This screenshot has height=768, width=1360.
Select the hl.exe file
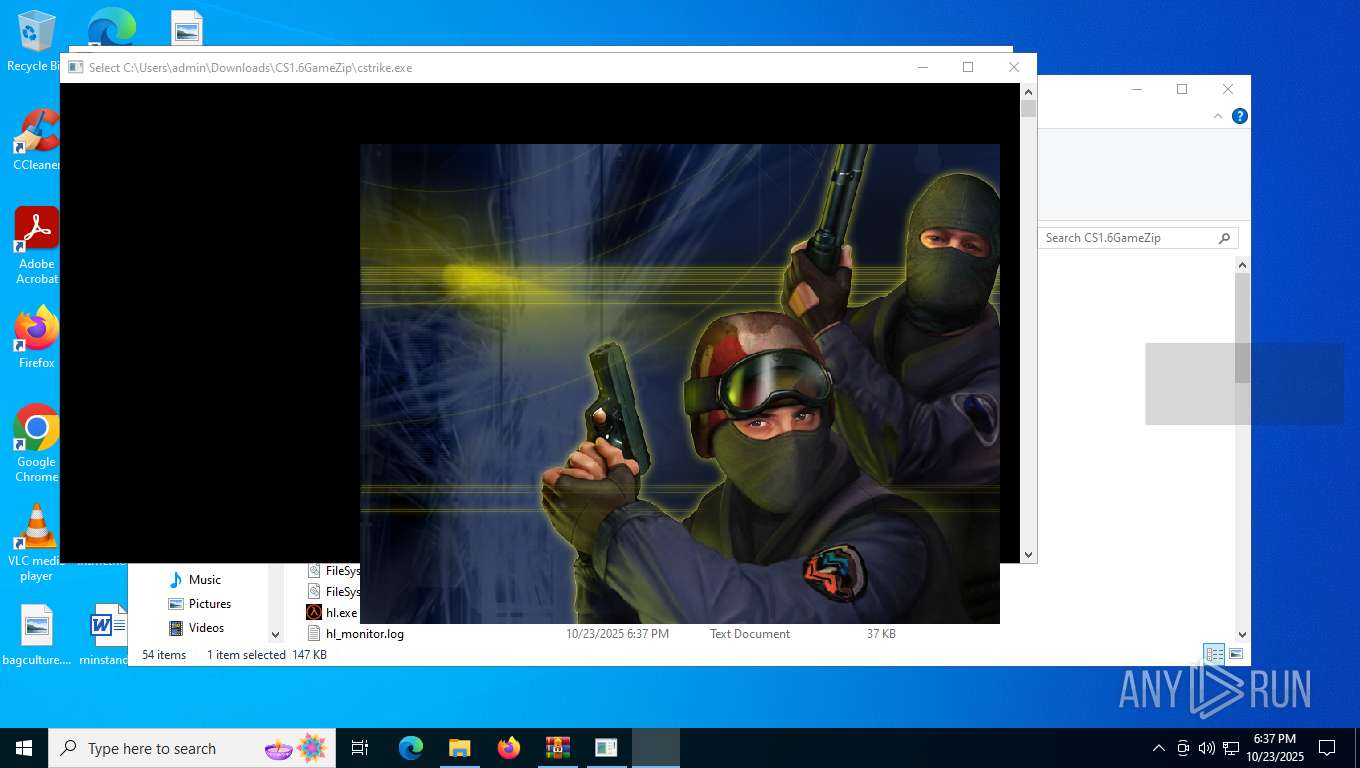click(x=332, y=612)
